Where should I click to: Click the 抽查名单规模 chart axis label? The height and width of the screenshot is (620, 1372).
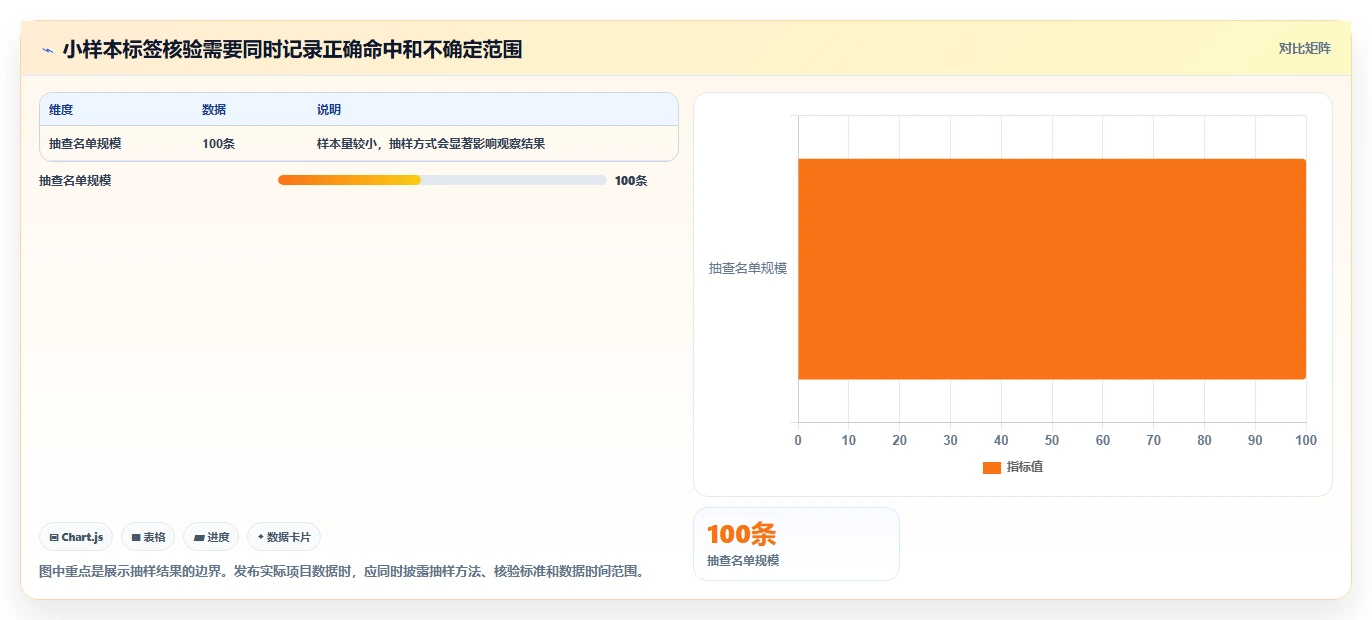pos(748,268)
